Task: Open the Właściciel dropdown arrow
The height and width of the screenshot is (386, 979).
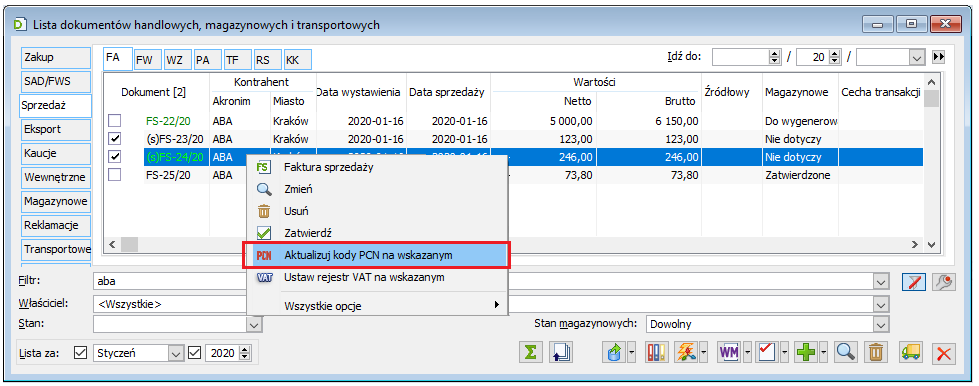Action: [x=880, y=305]
